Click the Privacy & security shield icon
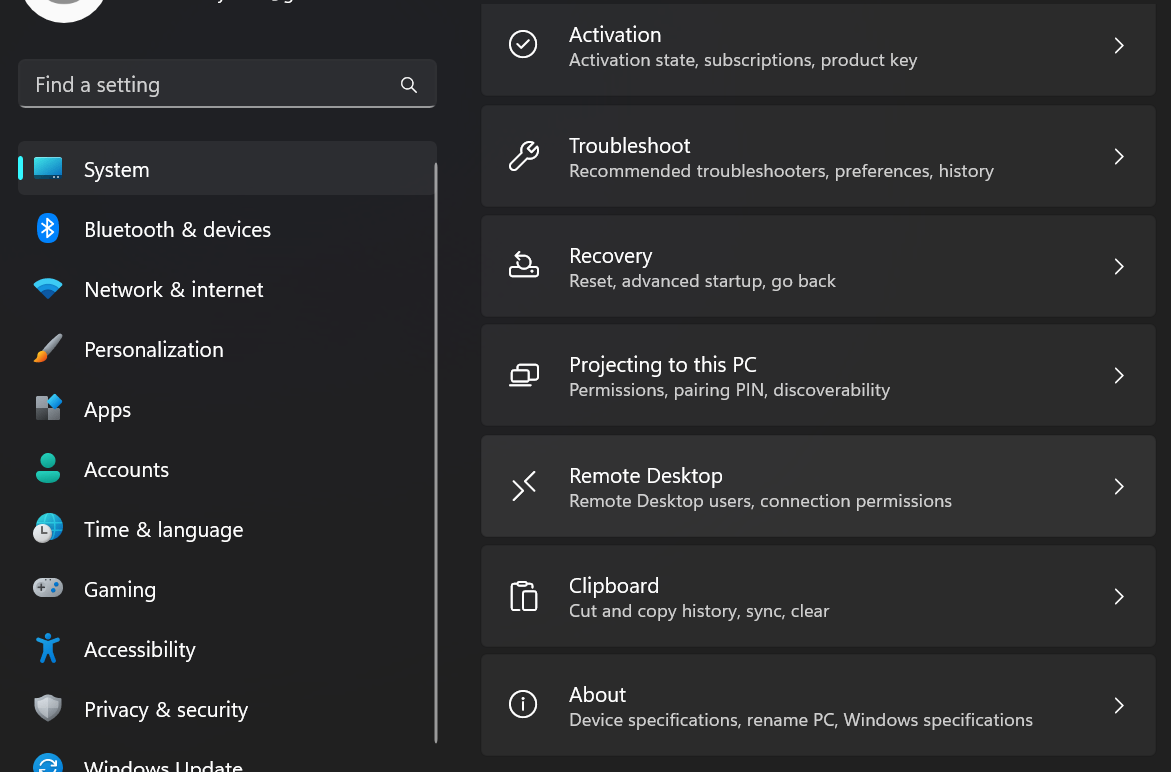Viewport: 1171px width, 772px height. click(x=48, y=708)
